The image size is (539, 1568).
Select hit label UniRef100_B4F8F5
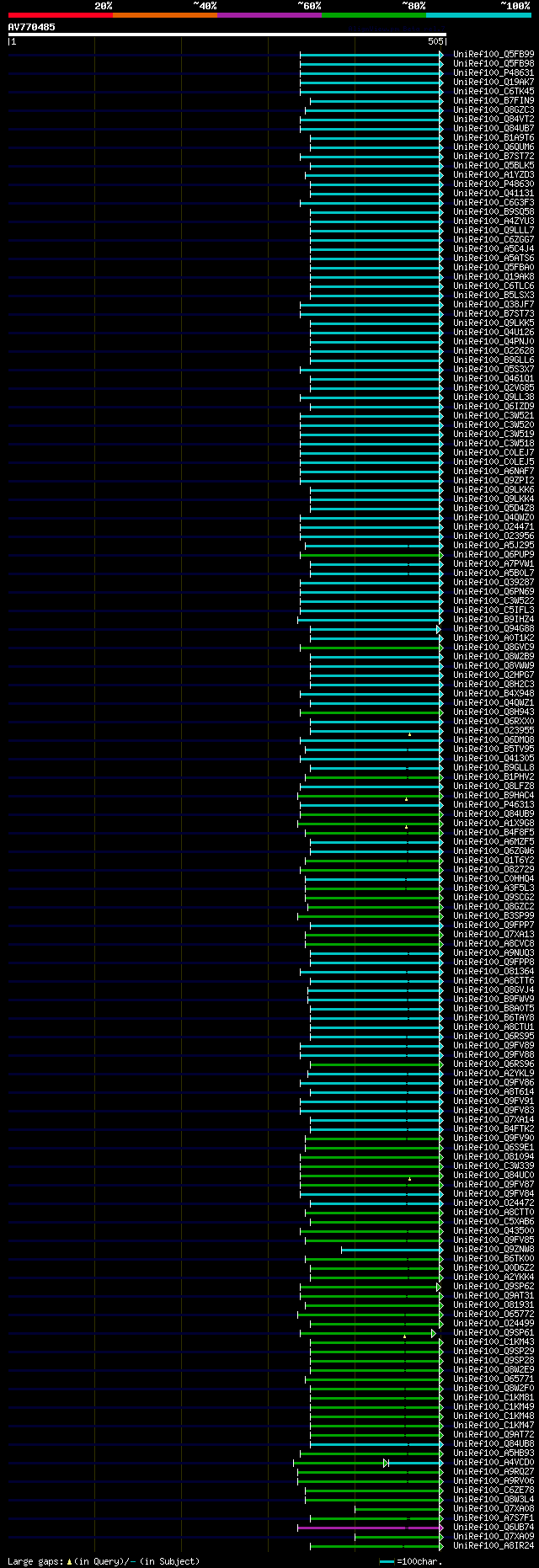click(x=494, y=832)
